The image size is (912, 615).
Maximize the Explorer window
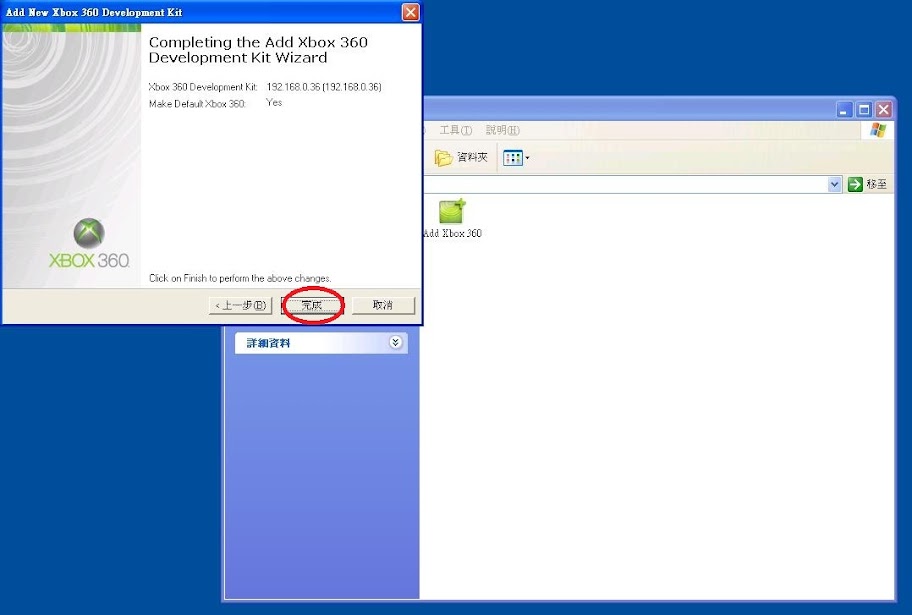(864, 109)
